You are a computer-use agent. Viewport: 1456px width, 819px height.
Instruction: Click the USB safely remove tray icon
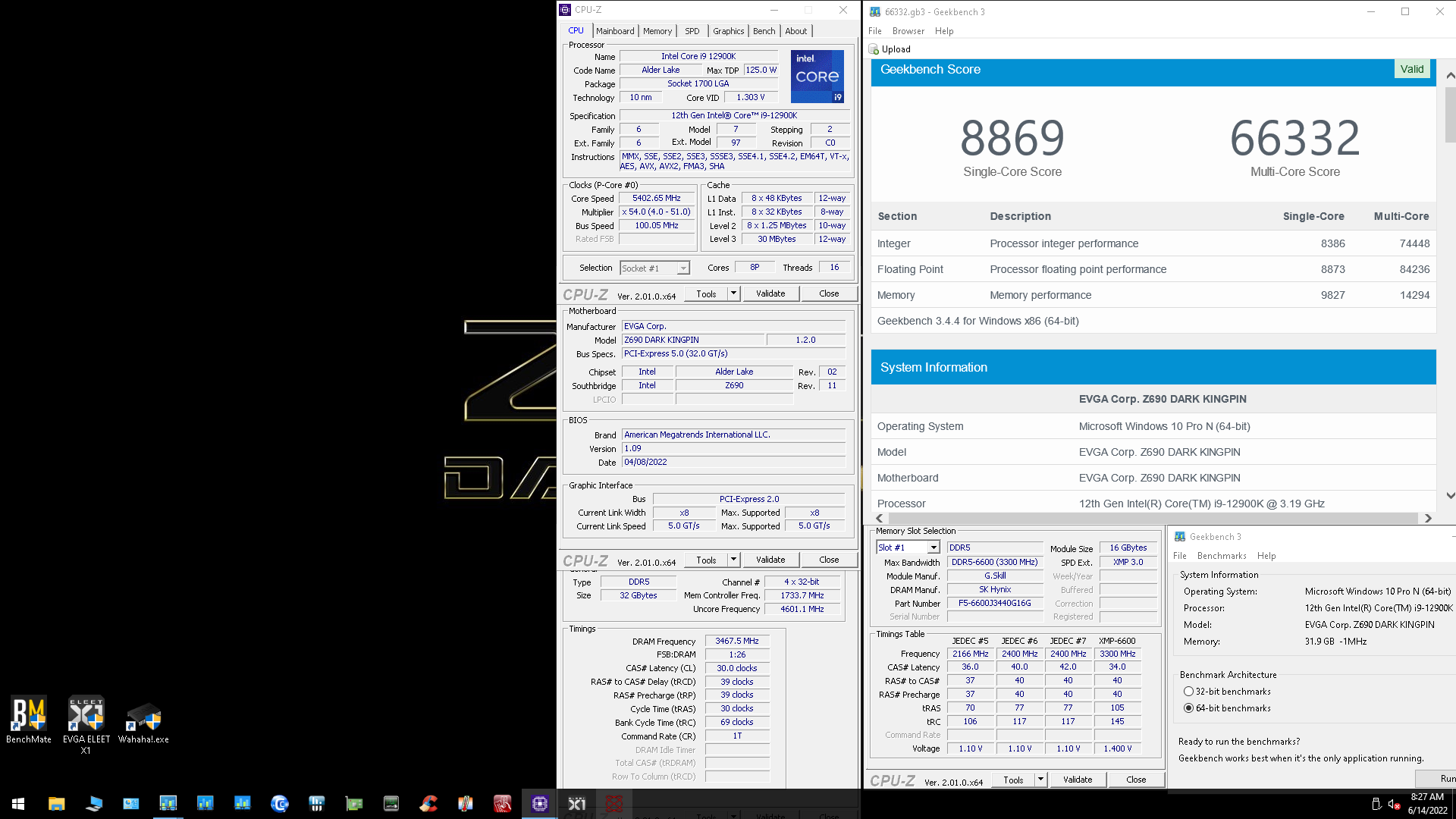point(1376,804)
